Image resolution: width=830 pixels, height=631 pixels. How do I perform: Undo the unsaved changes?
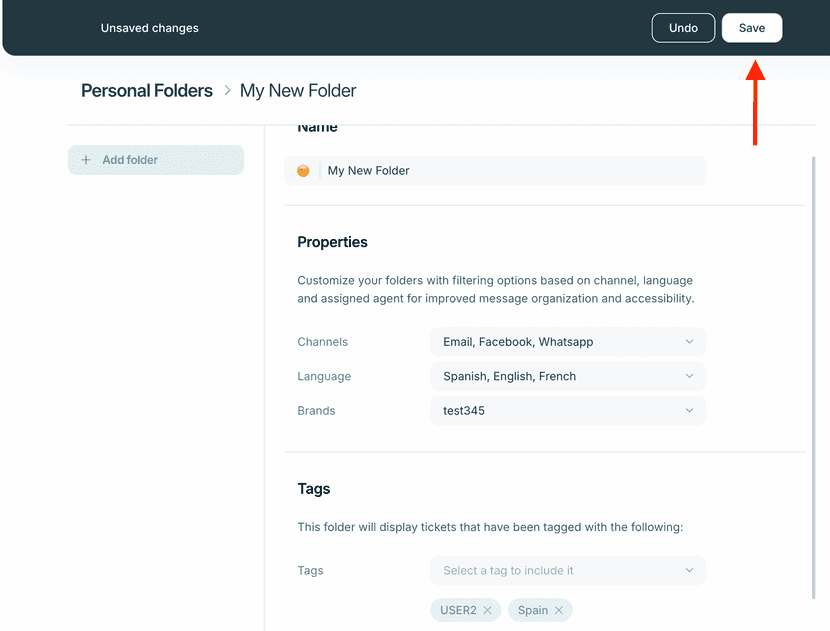pyautogui.click(x=683, y=28)
